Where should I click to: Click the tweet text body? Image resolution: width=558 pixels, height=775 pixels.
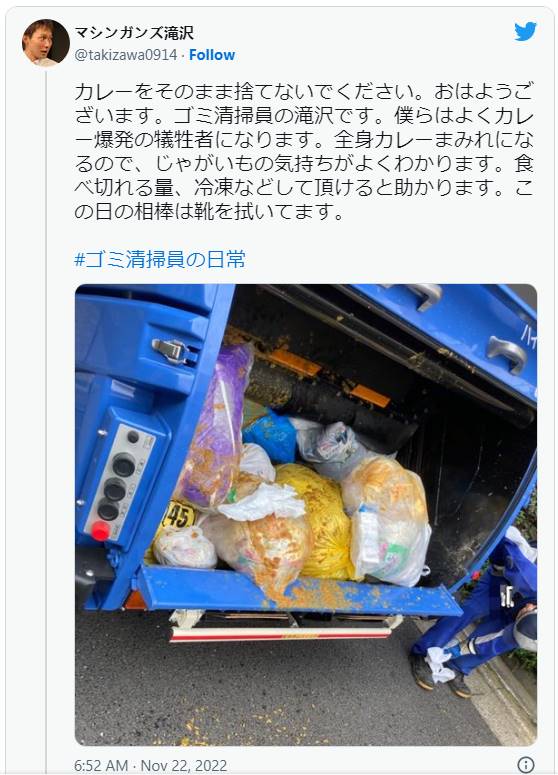pos(304,151)
